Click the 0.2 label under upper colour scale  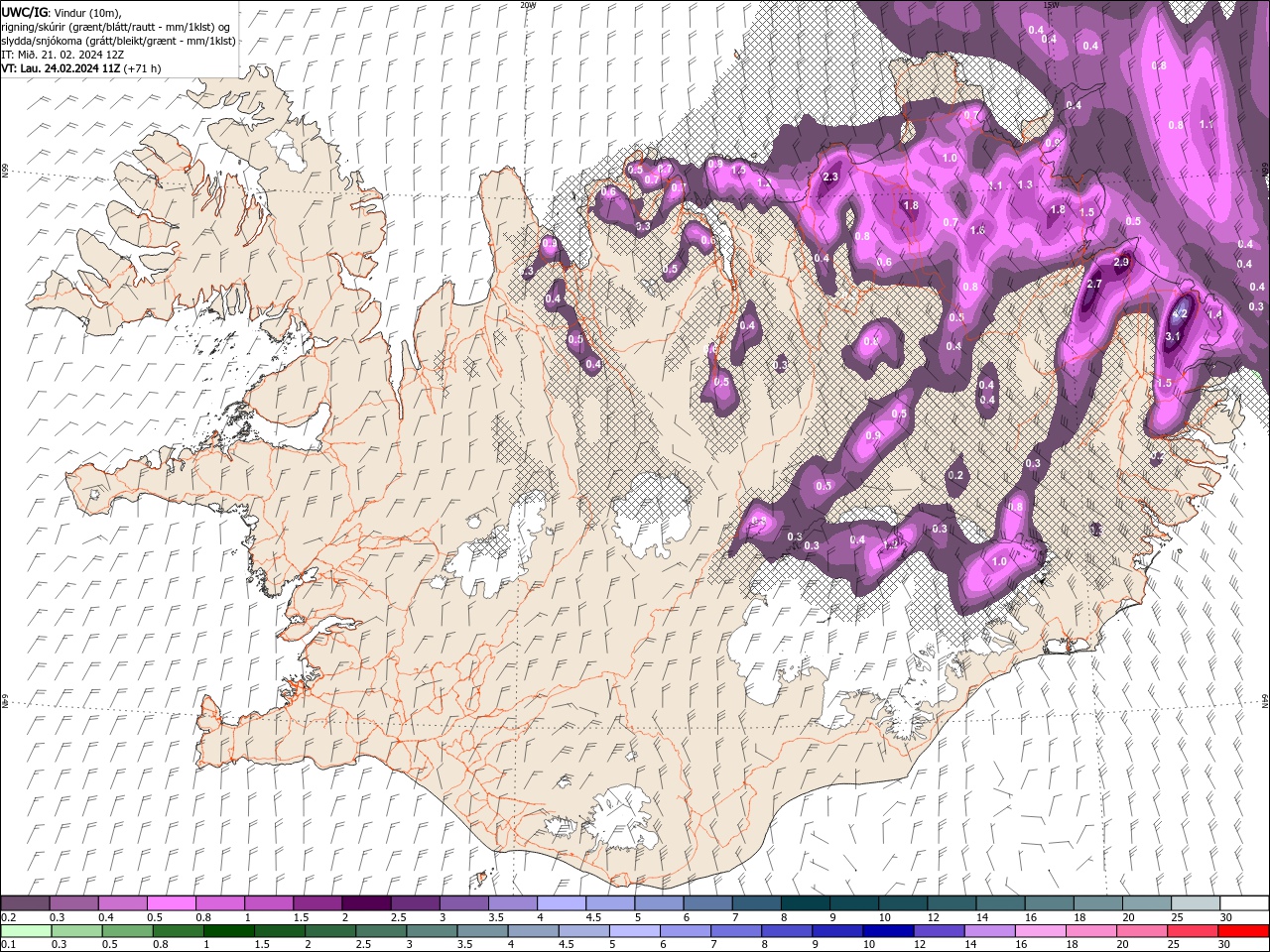(x=8, y=917)
